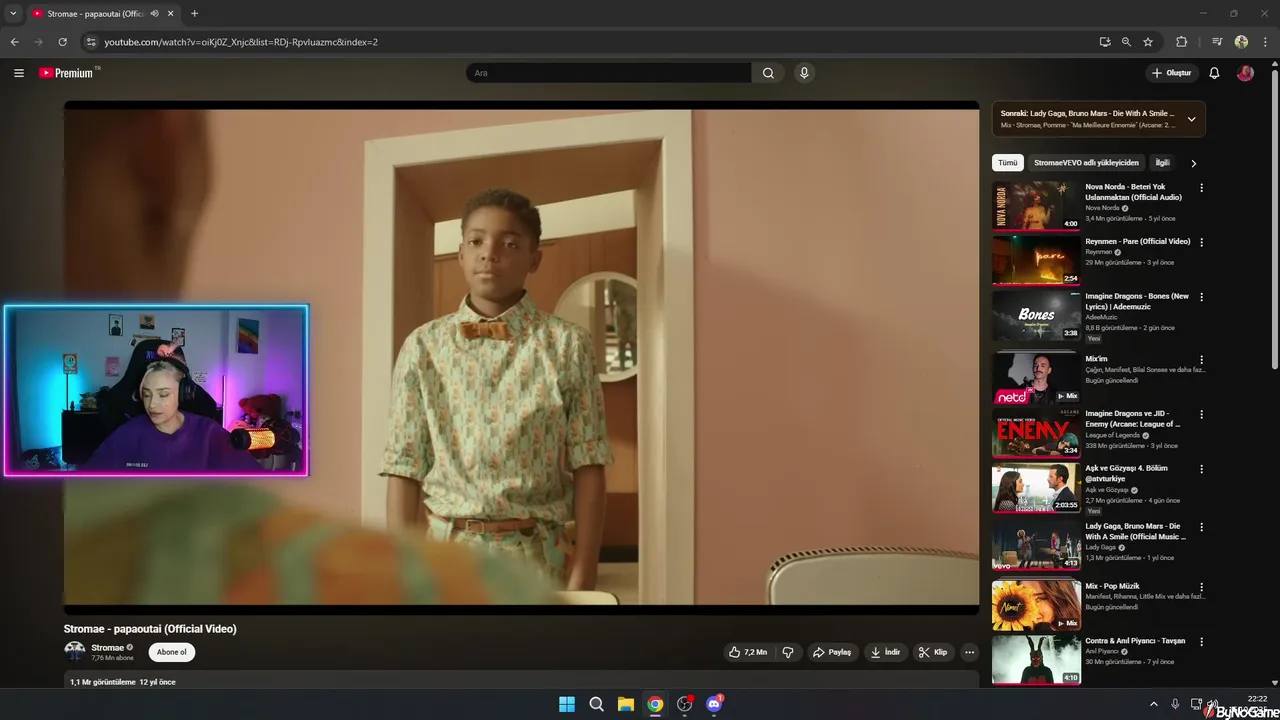Open Enemy Arcane video title

[1133, 419]
